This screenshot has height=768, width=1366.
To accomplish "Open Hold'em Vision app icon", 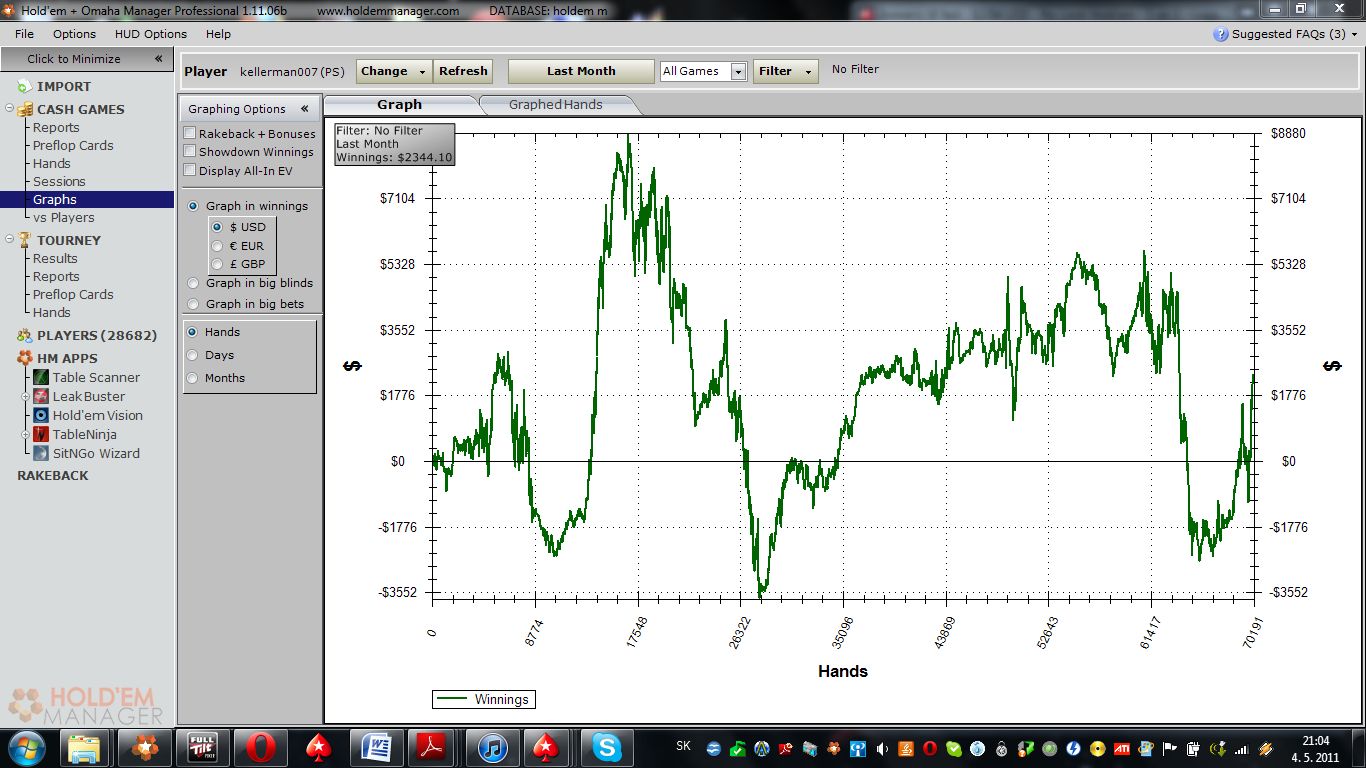I will (x=41, y=415).
